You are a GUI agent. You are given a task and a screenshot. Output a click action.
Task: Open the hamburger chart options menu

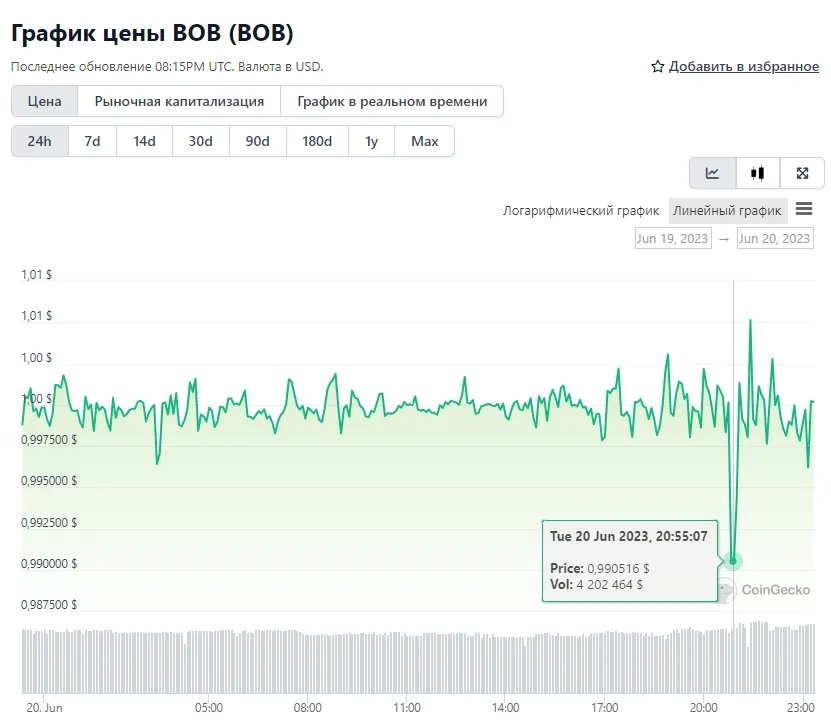tap(806, 210)
